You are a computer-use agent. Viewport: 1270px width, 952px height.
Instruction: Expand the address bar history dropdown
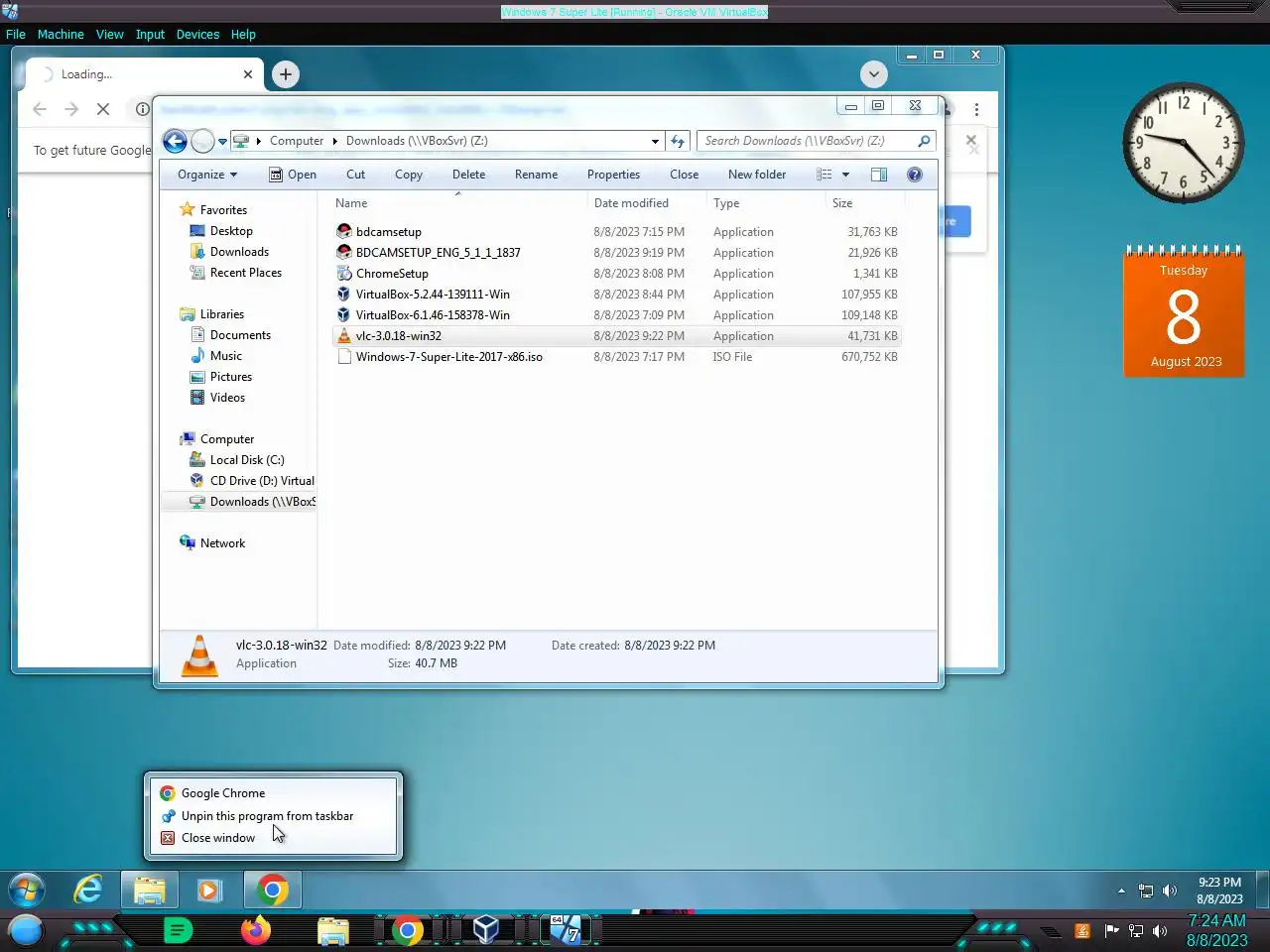tap(655, 141)
